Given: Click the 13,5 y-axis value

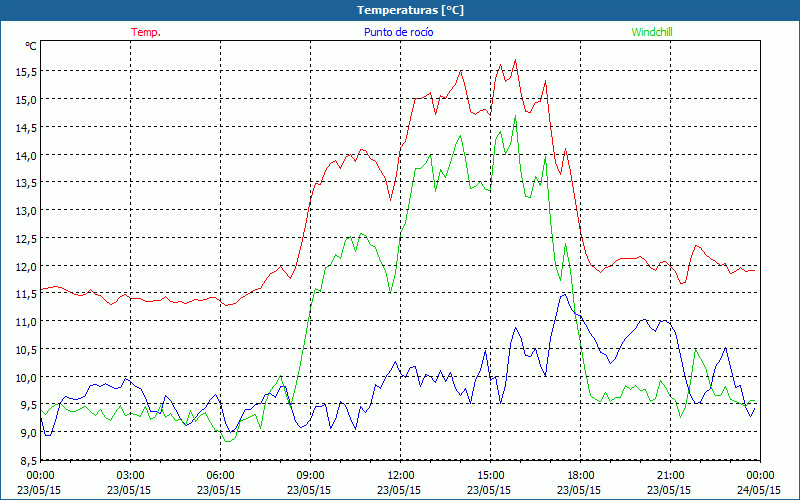Looking at the screenshot, I should point(27,184).
